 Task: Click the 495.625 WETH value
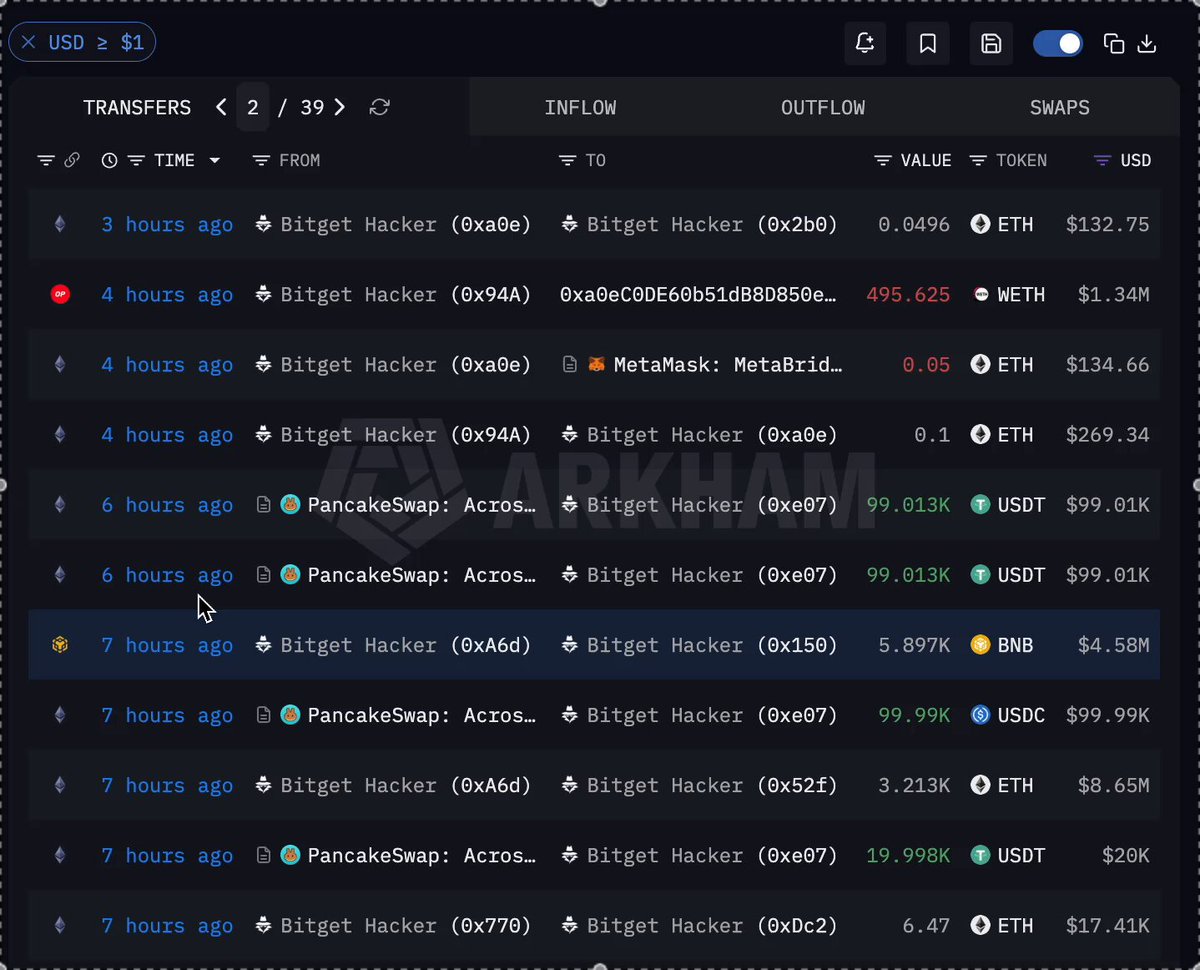[908, 294]
